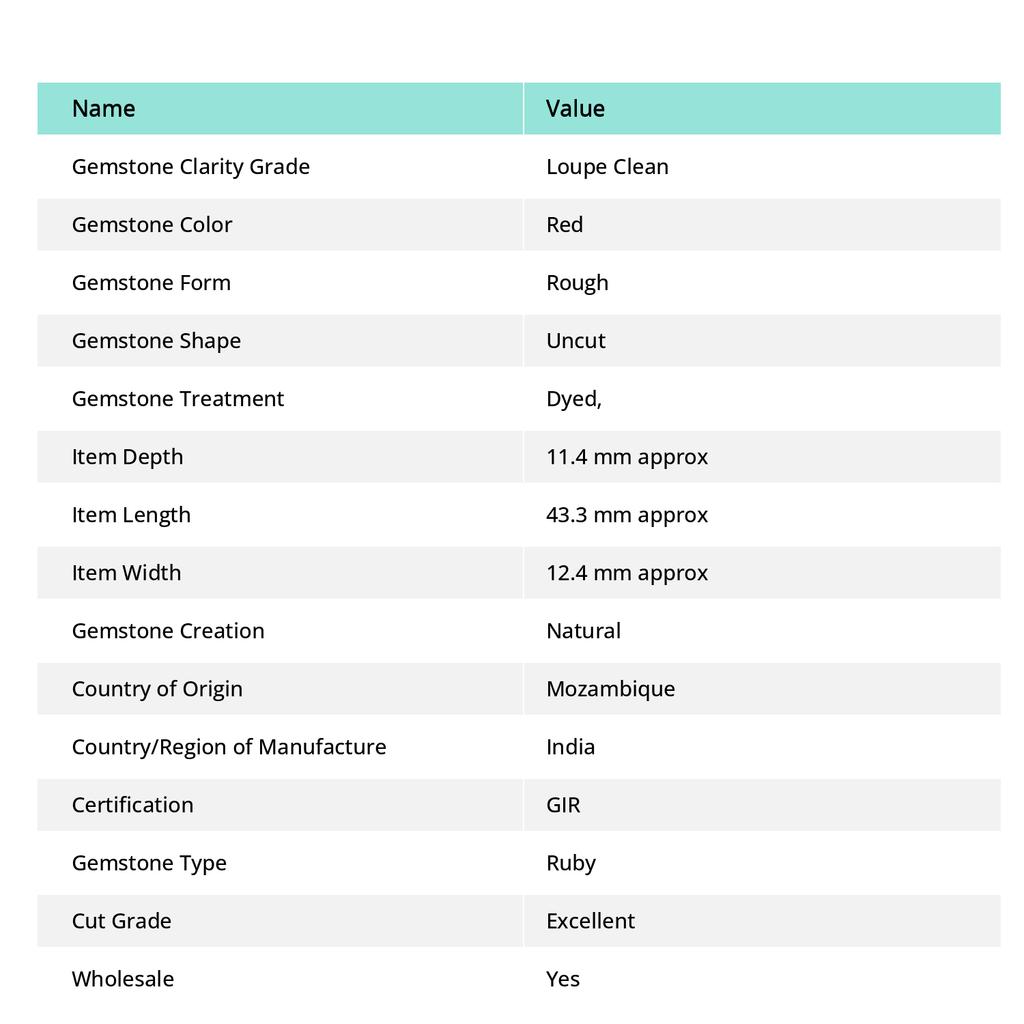Viewport: 1024px width, 1024px height.
Task: Click the Loupe Clean value cell
Action: 607,167
